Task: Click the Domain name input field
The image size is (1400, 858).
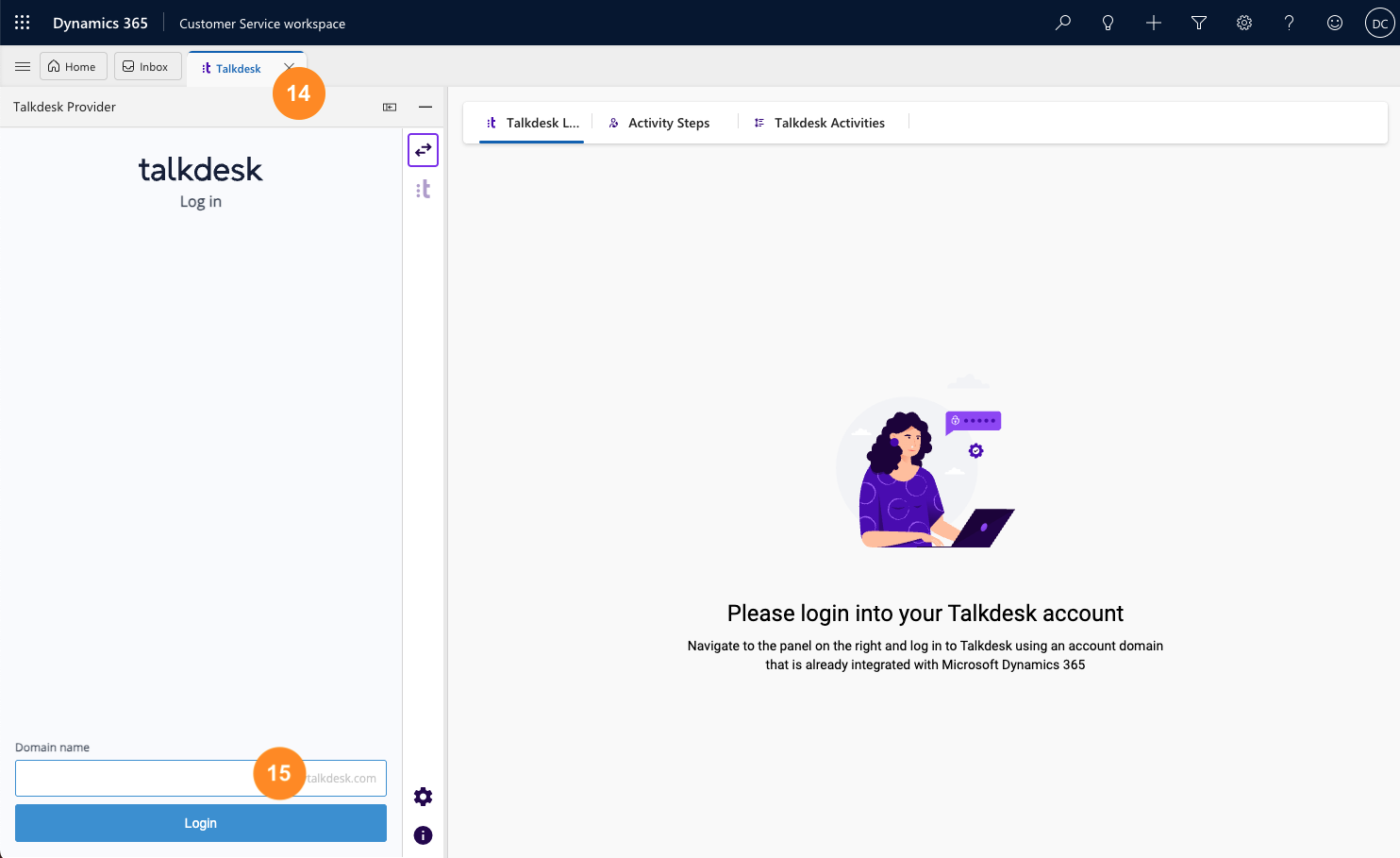Action: point(201,778)
